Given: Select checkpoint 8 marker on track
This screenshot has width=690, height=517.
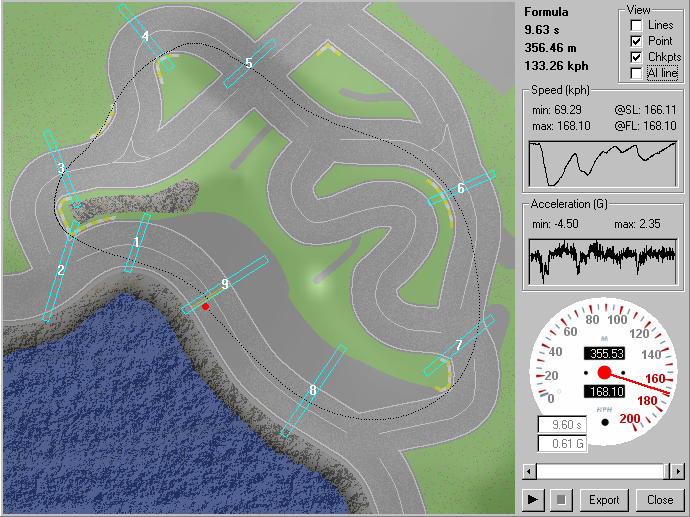Looking at the screenshot, I should [x=313, y=390].
